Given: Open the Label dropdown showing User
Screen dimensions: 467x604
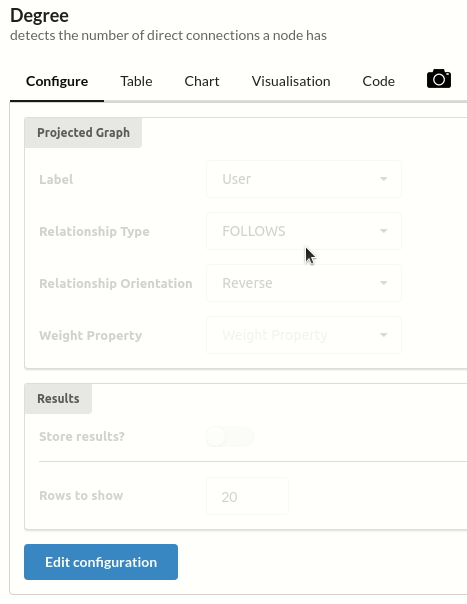Looking at the screenshot, I should 304,179.
